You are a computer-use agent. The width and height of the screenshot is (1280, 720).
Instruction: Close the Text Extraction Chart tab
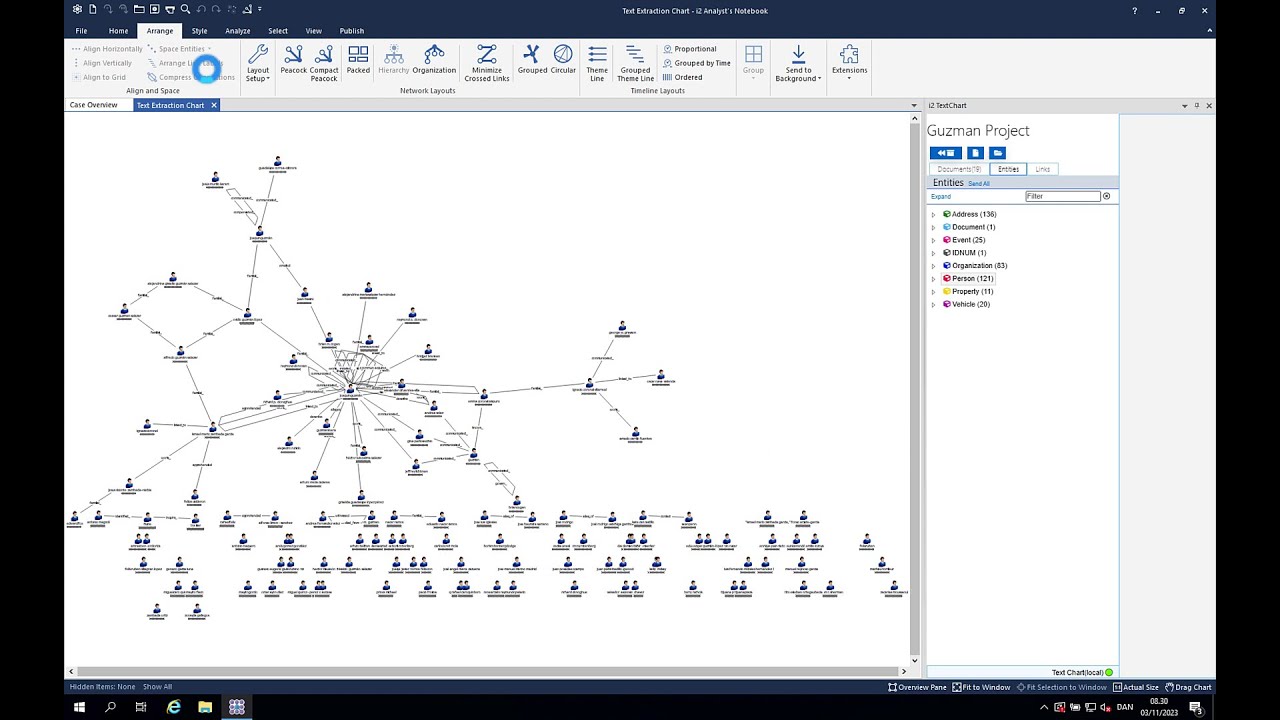[x=213, y=105]
